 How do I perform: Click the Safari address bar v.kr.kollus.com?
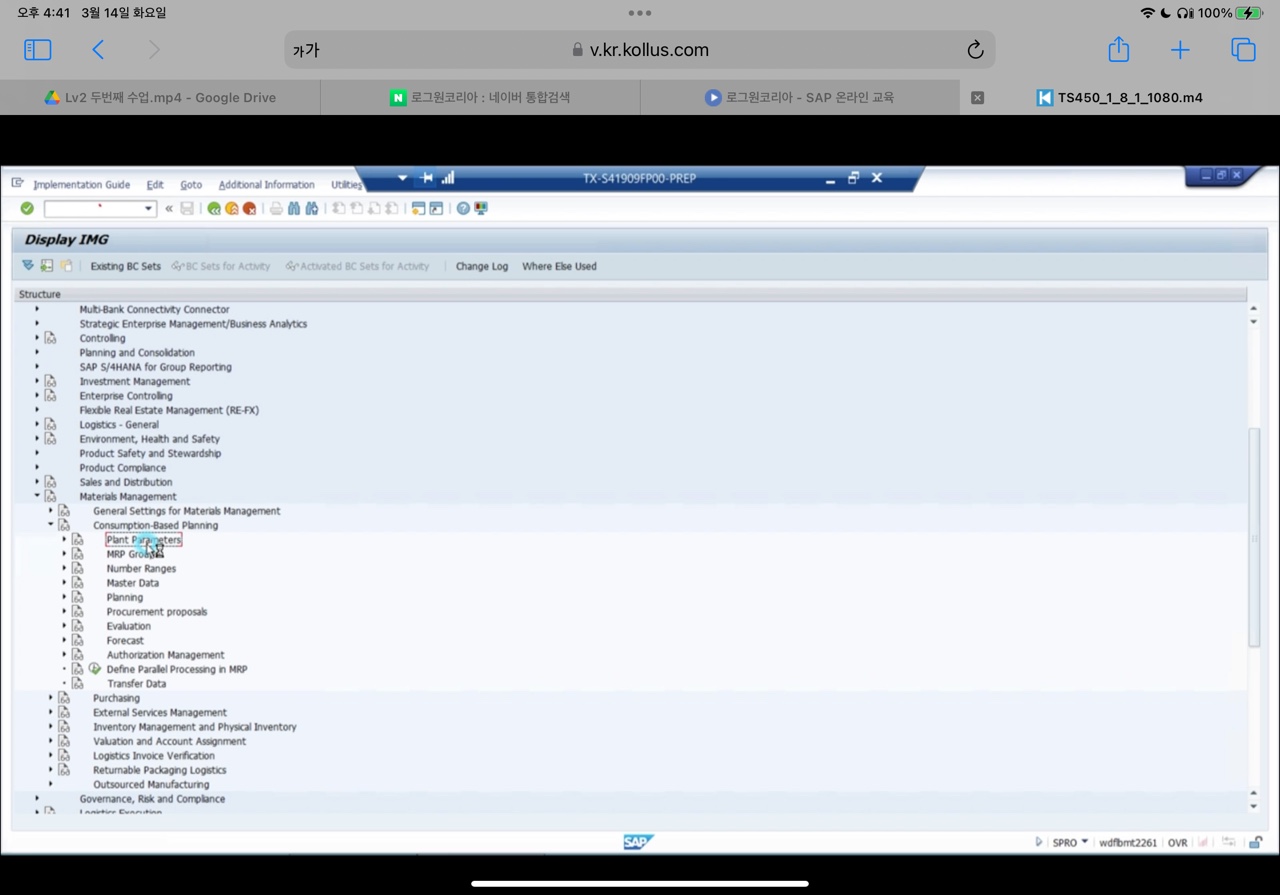pos(640,50)
